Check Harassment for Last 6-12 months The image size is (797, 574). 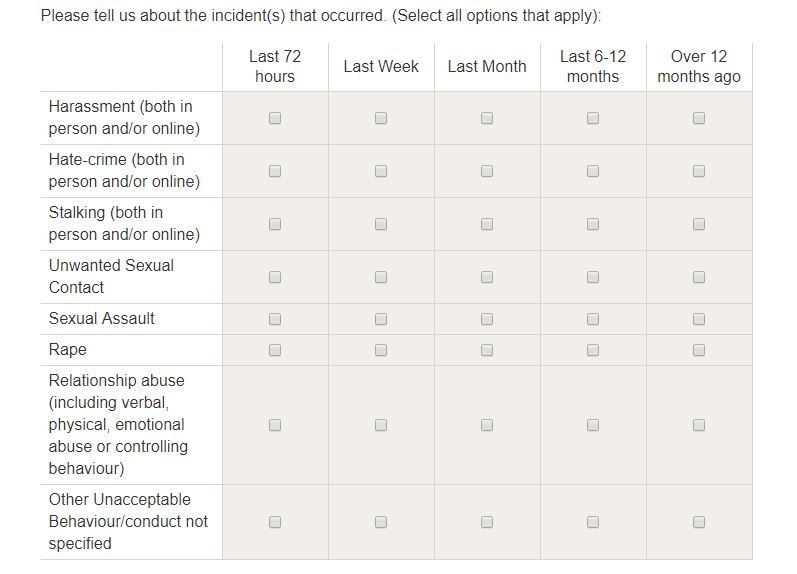593,118
